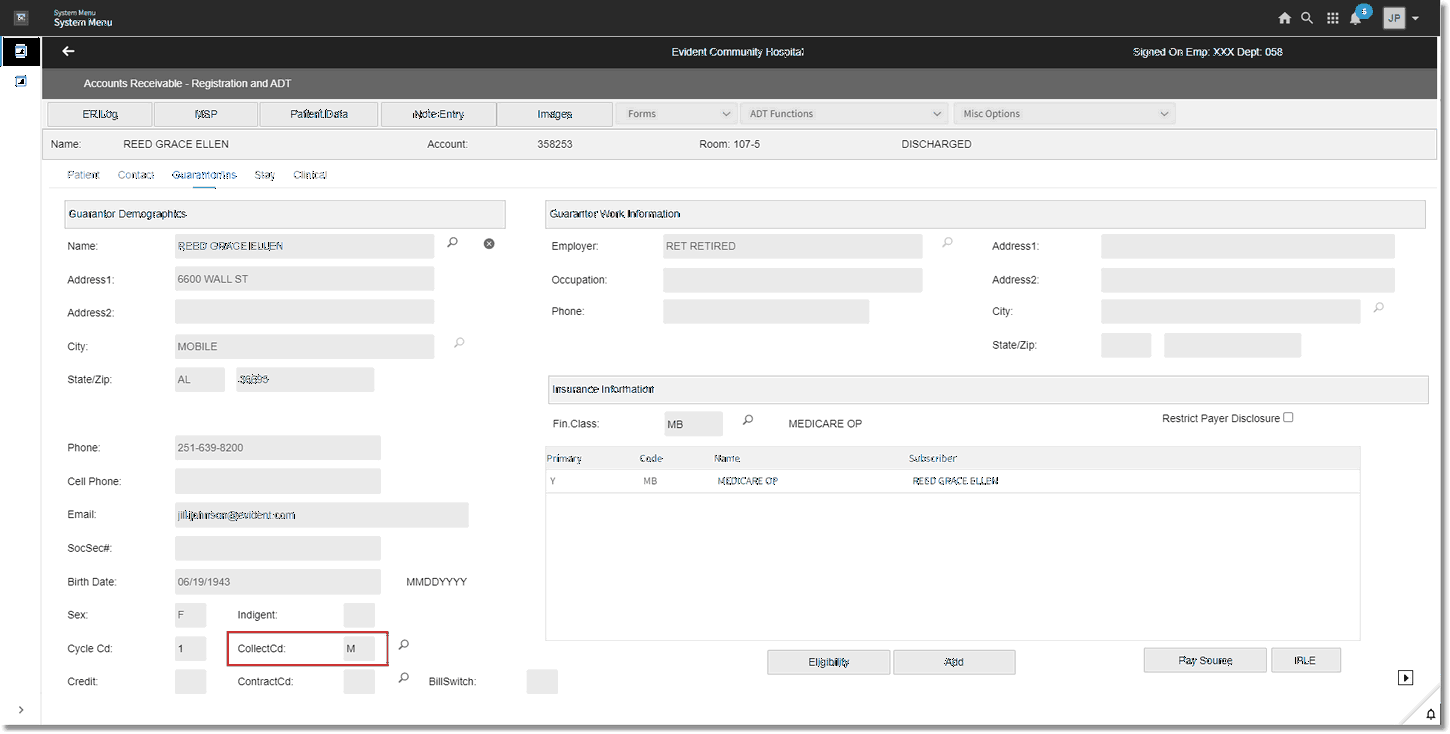View notifications bell icon
The width and height of the screenshot is (1450, 734).
[1356, 19]
